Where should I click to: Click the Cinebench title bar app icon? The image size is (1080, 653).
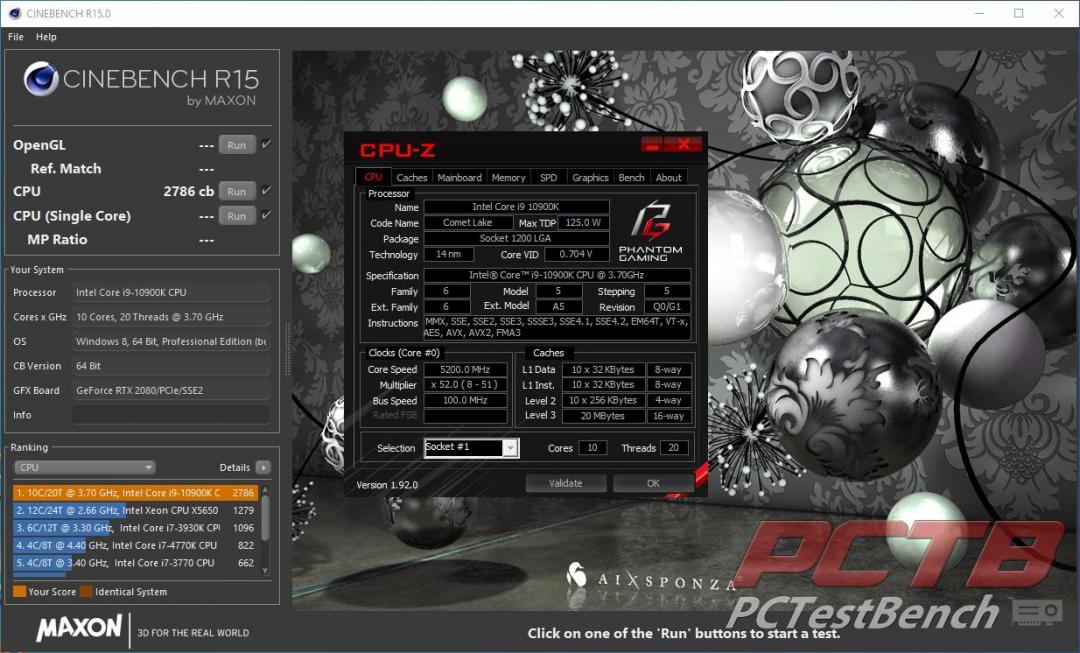pos(14,13)
